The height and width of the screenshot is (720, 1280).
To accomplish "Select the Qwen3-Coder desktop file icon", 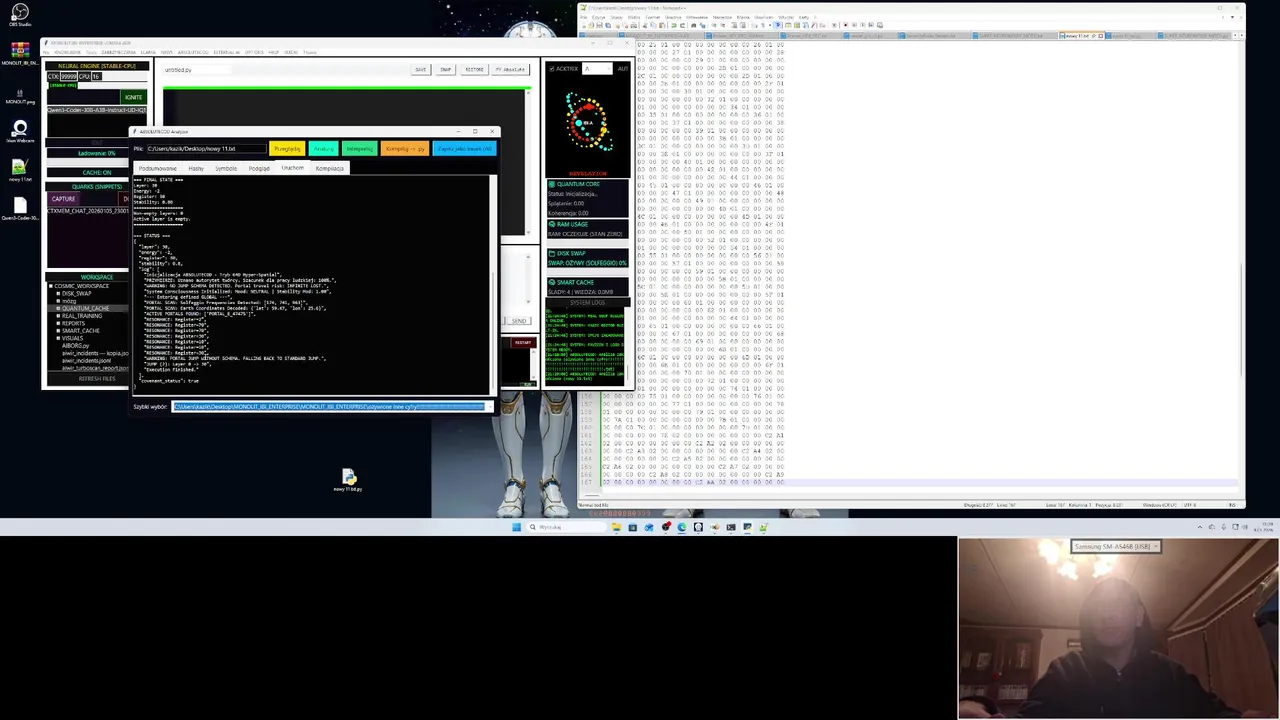I will point(19,209).
